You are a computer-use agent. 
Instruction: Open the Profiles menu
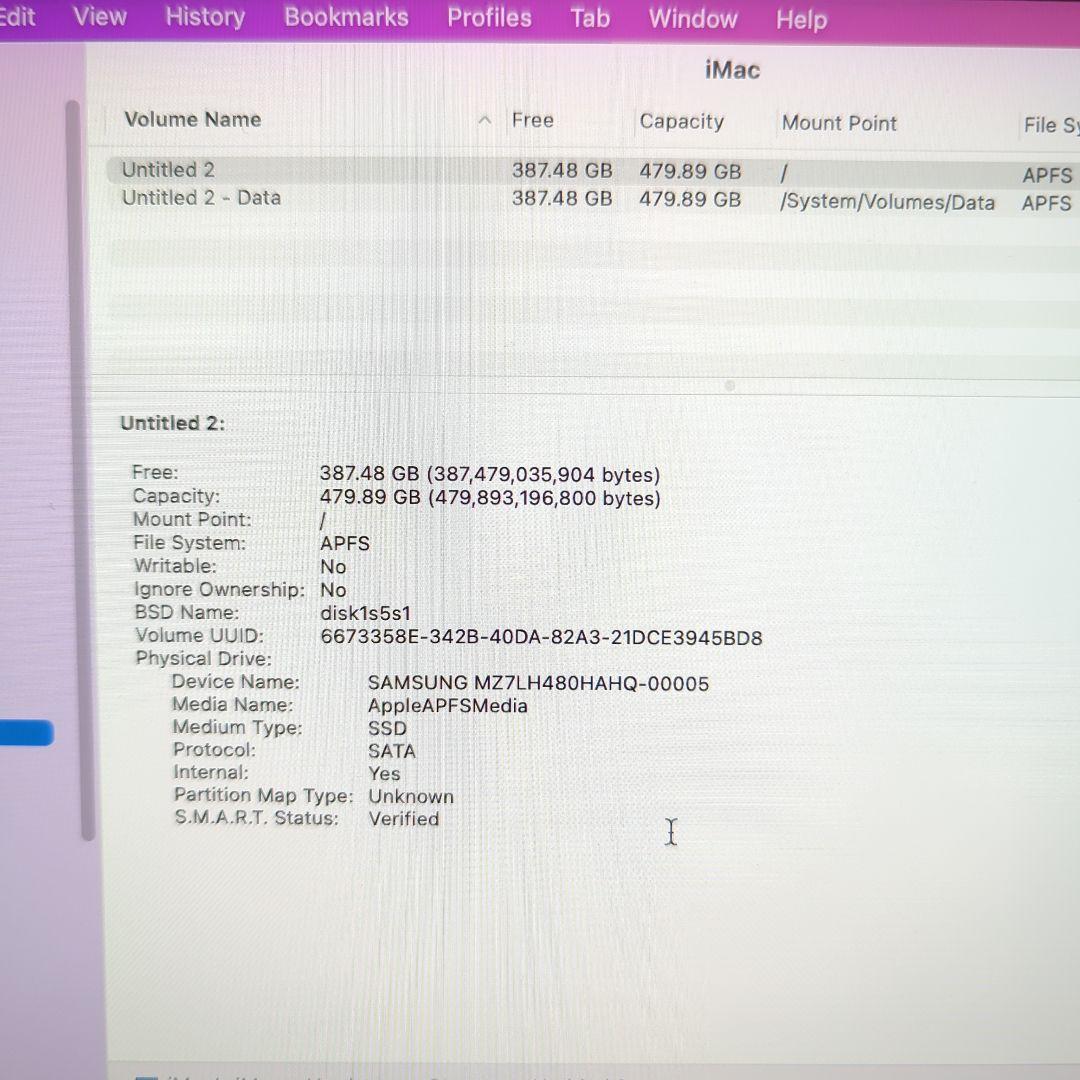coord(489,17)
